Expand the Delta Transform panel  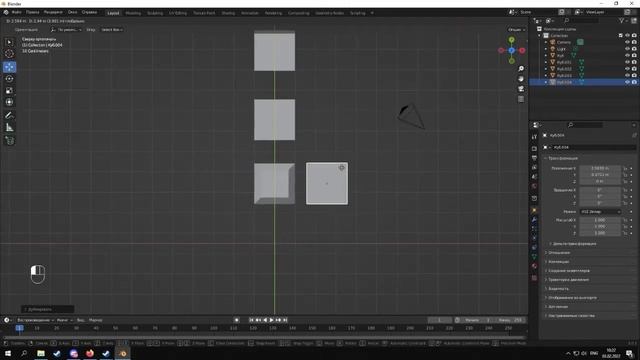[x=574, y=244]
